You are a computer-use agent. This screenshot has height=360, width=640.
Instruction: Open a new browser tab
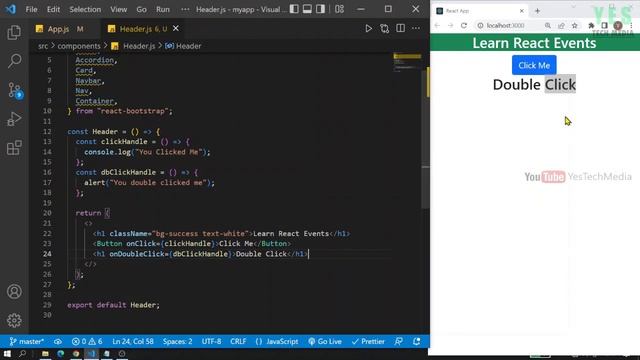(x=537, y=11)
